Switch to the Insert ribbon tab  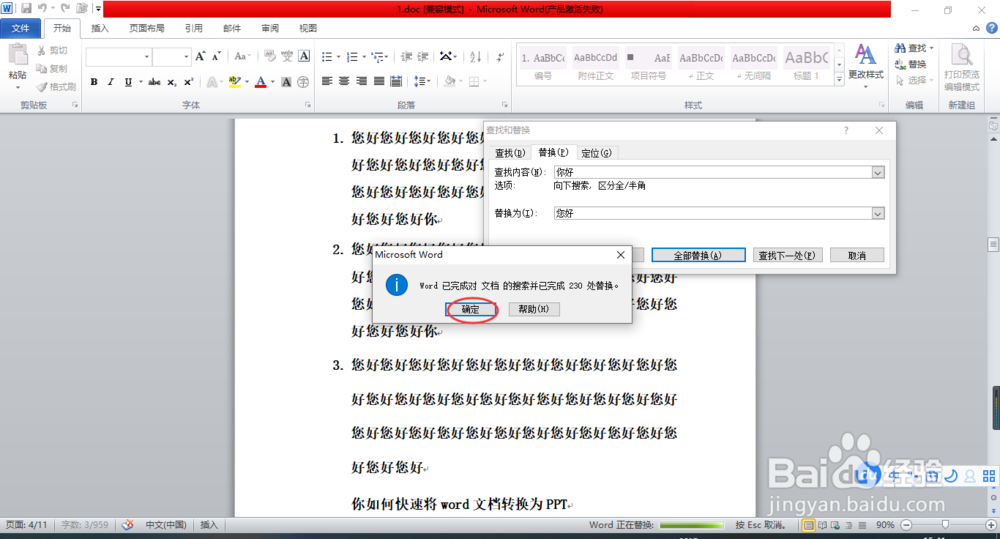(100, 28)
